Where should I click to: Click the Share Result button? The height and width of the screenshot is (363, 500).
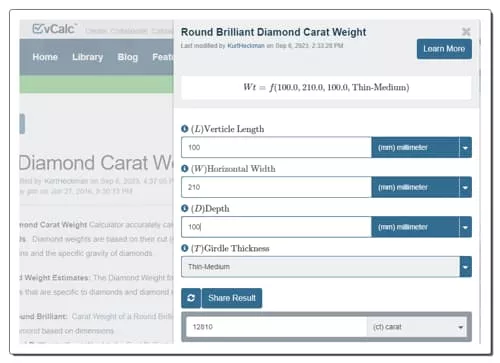point(232,298)
